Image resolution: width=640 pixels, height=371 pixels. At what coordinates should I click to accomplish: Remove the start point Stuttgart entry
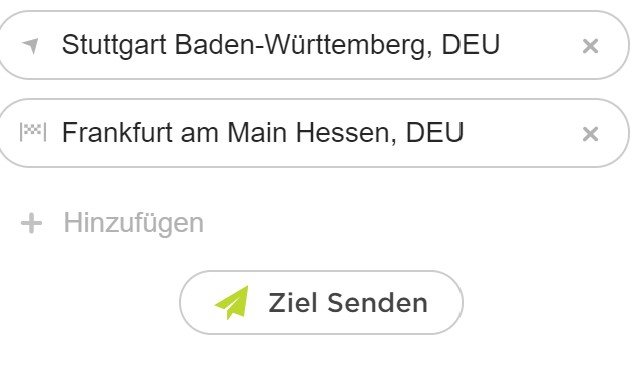tap(590, 46)
